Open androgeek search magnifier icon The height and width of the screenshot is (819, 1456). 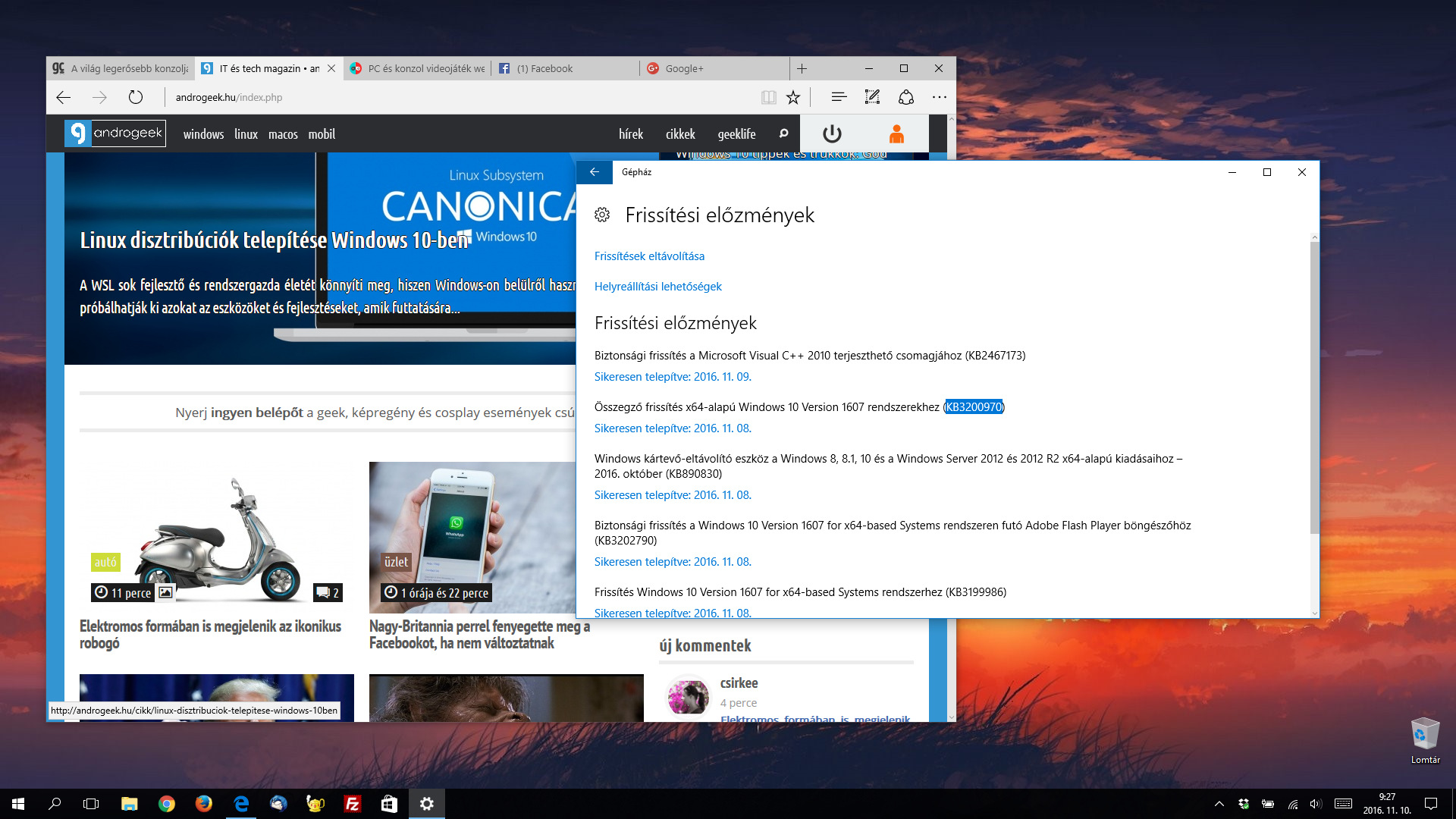[783, 133]
